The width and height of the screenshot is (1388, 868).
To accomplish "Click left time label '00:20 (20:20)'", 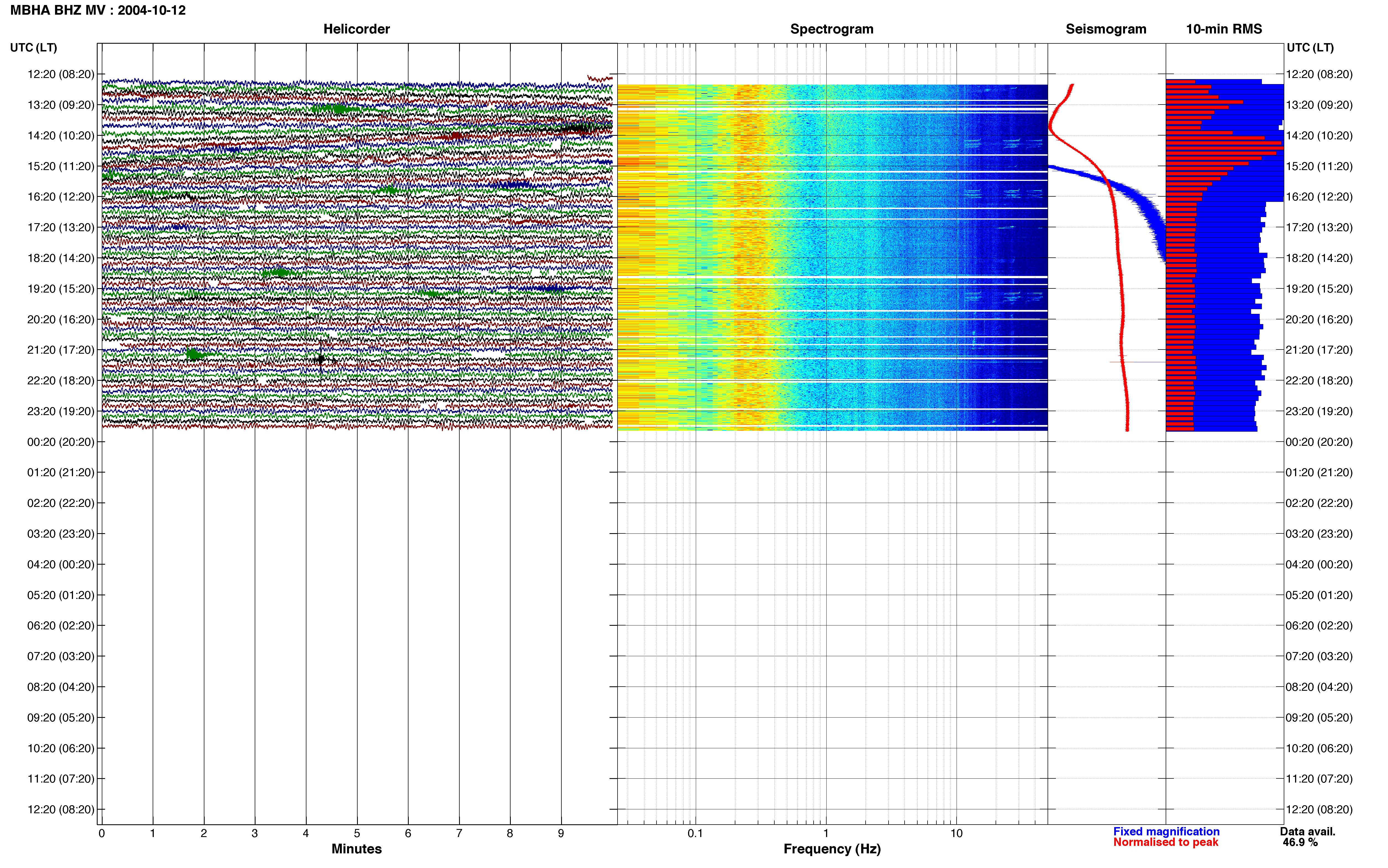I will click(61, 442).
